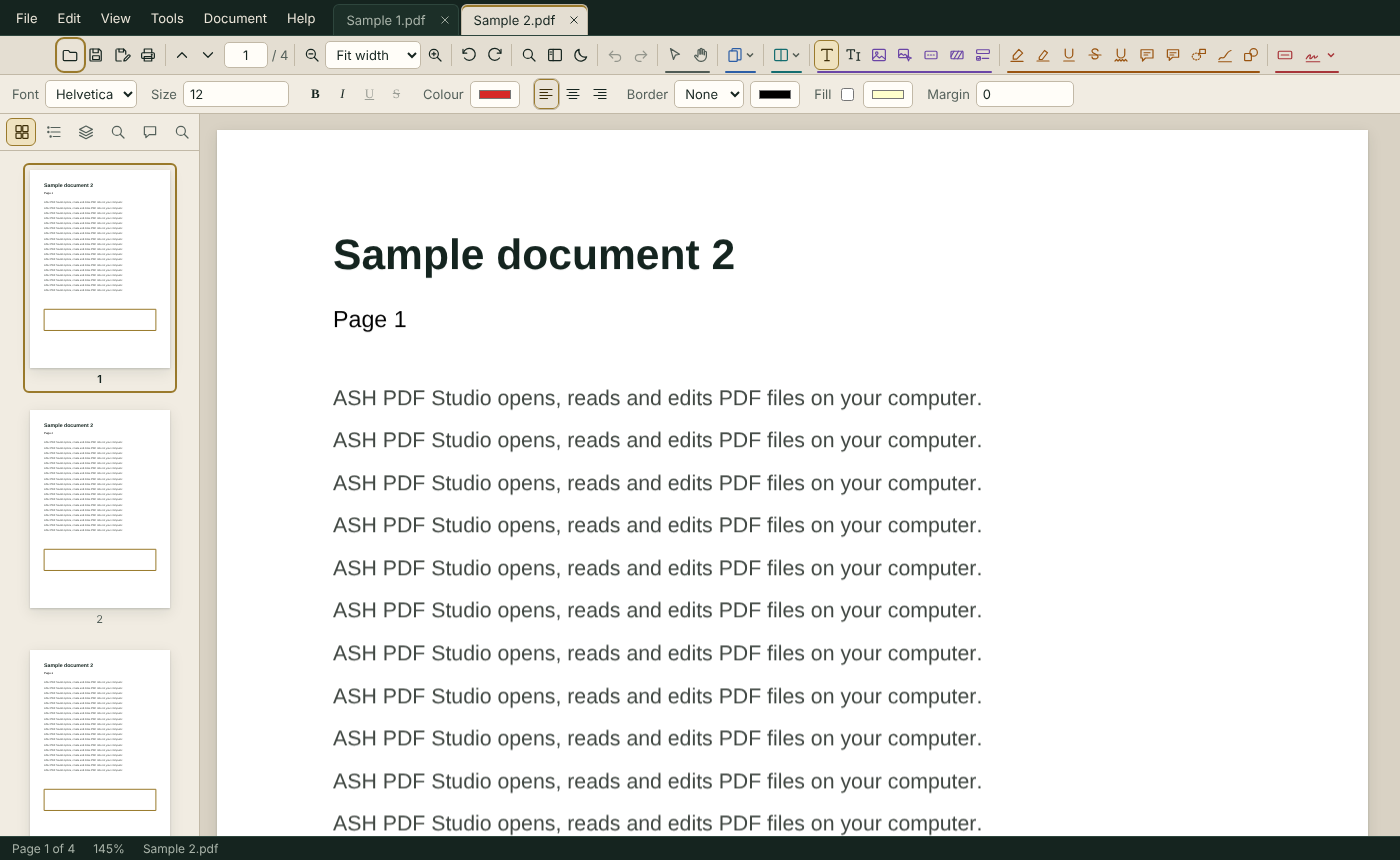Select the arrow pointer tool
The image size is (1400, 860).
click(675, 55)
